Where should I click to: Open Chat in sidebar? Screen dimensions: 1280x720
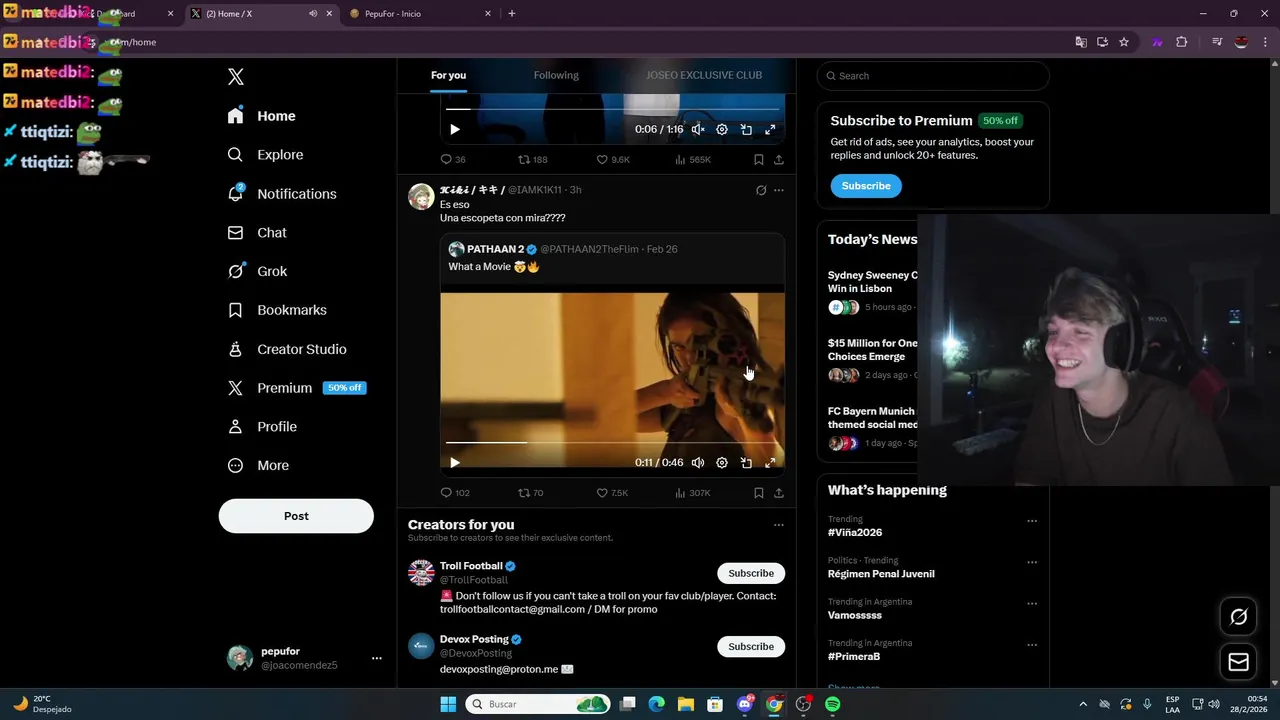tap(257, 233)
